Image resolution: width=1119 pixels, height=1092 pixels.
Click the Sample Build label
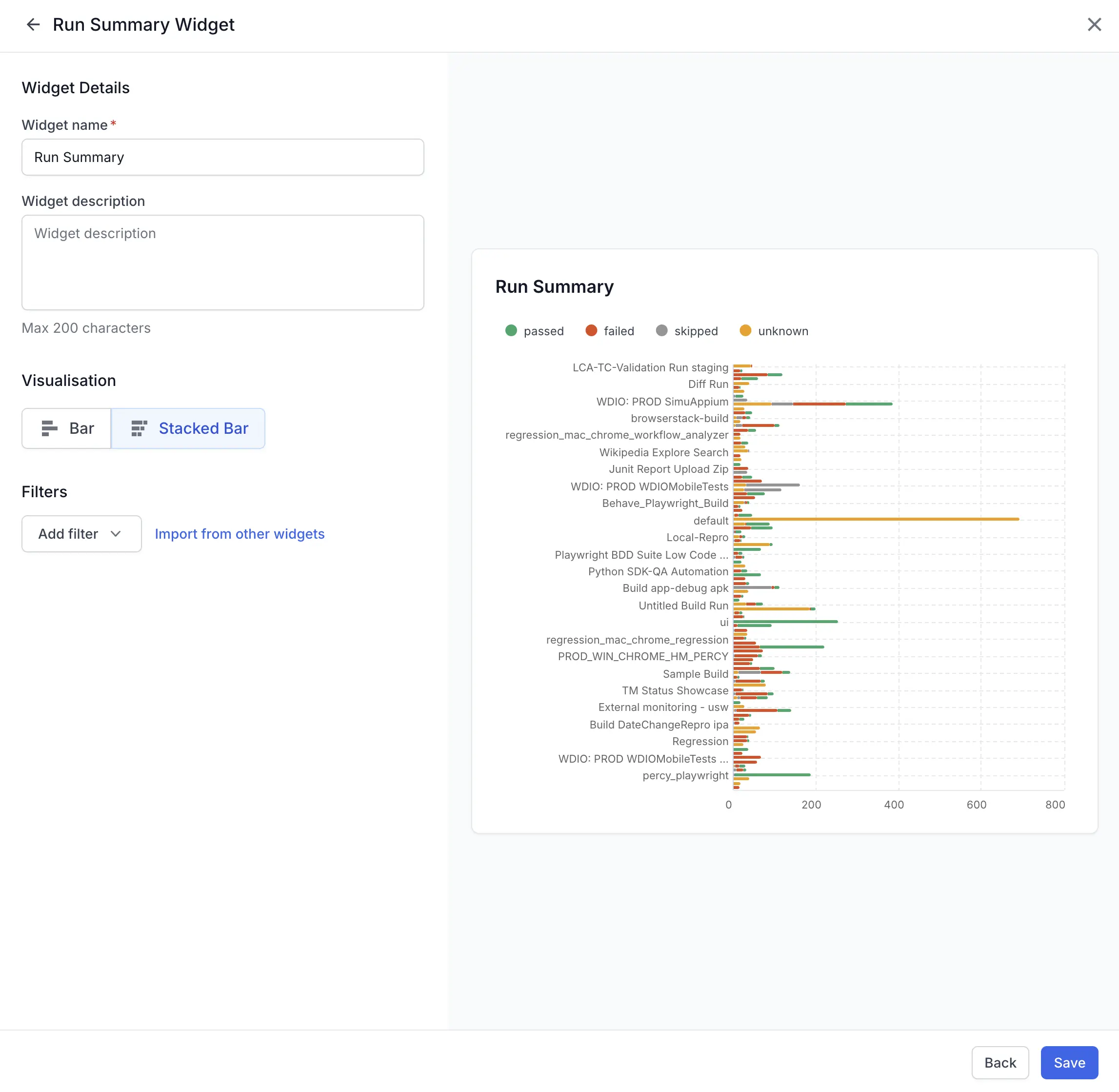click(696, 674)
